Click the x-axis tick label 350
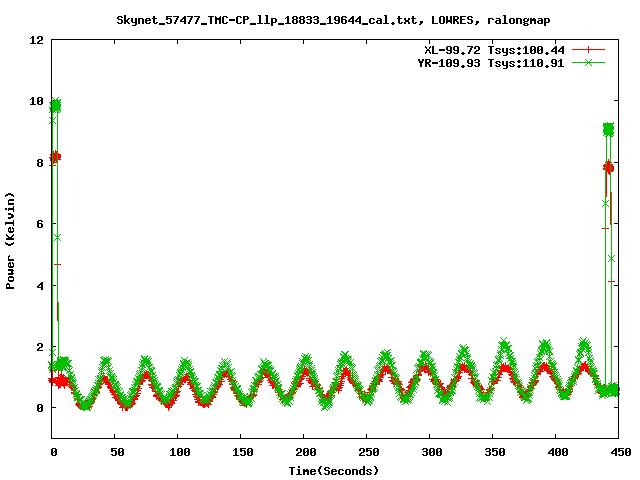 pyautogui.click(x=495, y=452)
